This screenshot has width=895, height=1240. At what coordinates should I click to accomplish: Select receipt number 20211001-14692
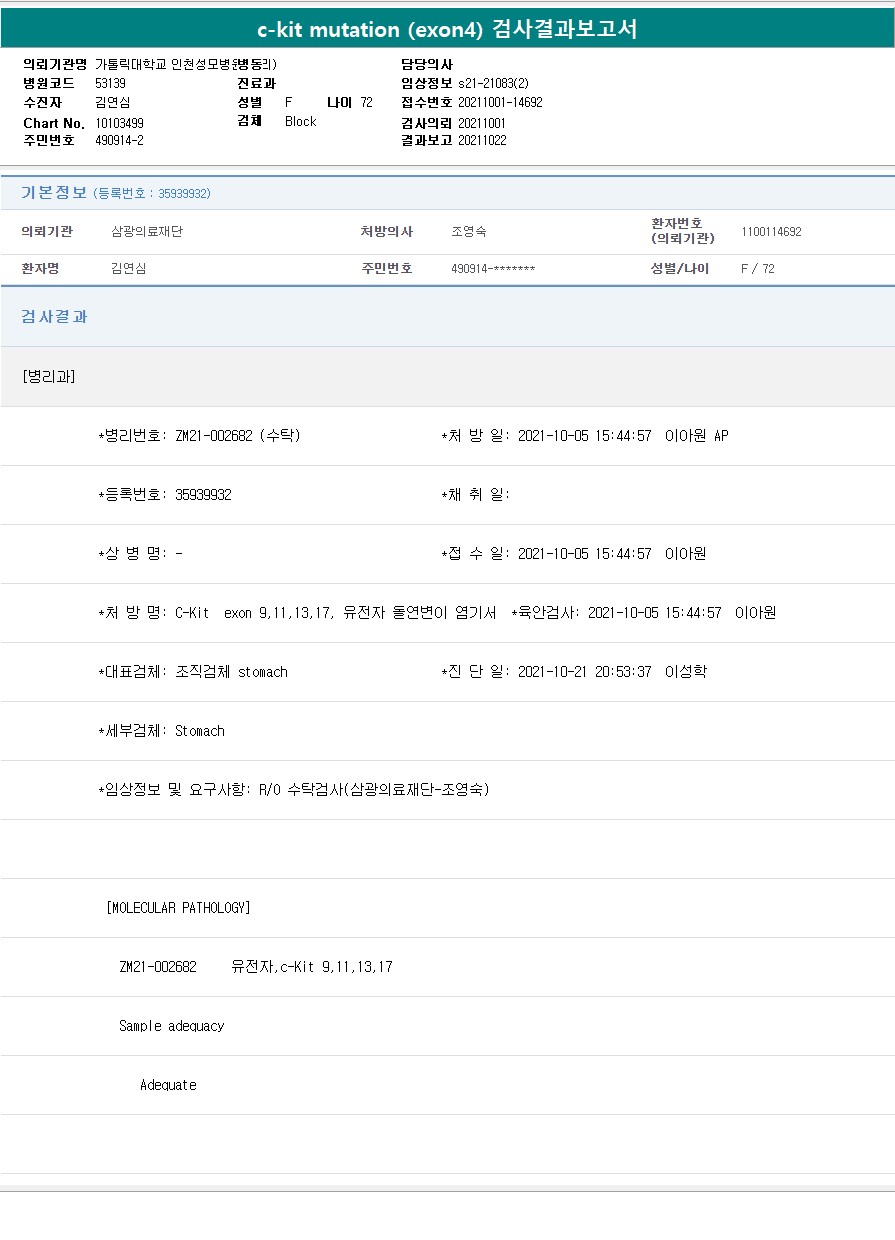[500, 103]
